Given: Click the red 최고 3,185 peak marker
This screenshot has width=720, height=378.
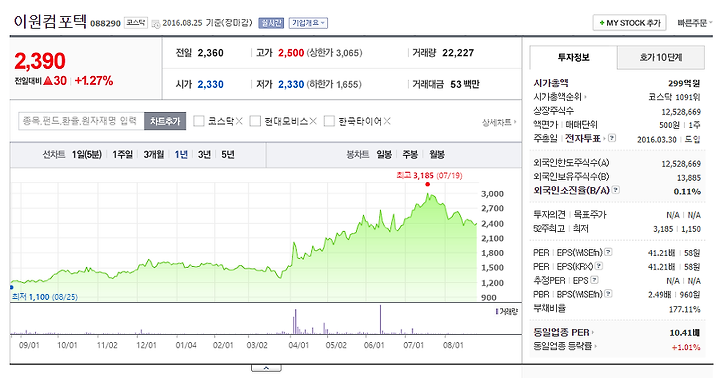Looking at the screenshot, I should [x=428, y=184].
